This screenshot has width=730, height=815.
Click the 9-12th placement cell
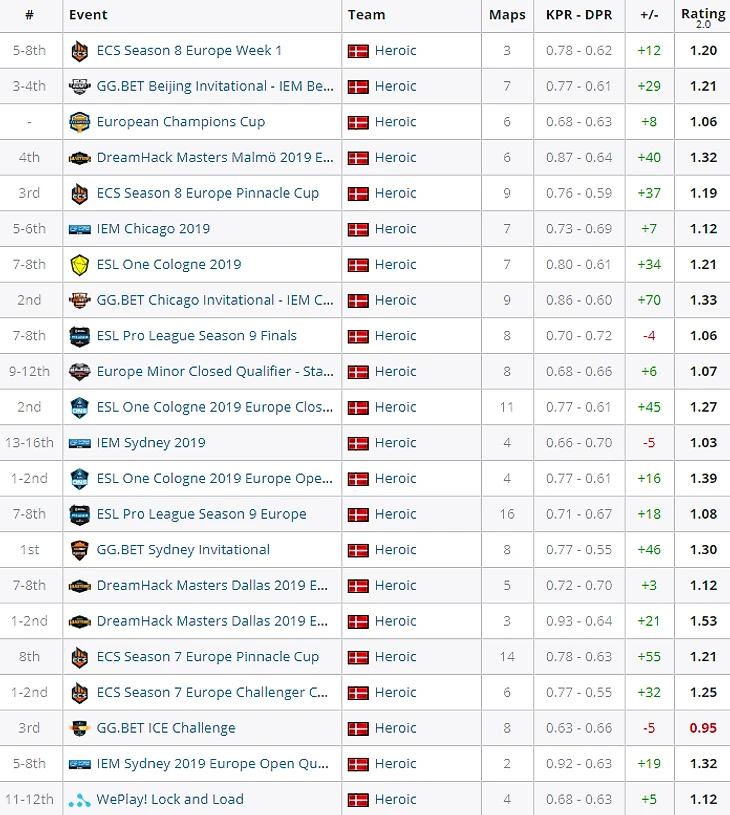pos(30,372)
